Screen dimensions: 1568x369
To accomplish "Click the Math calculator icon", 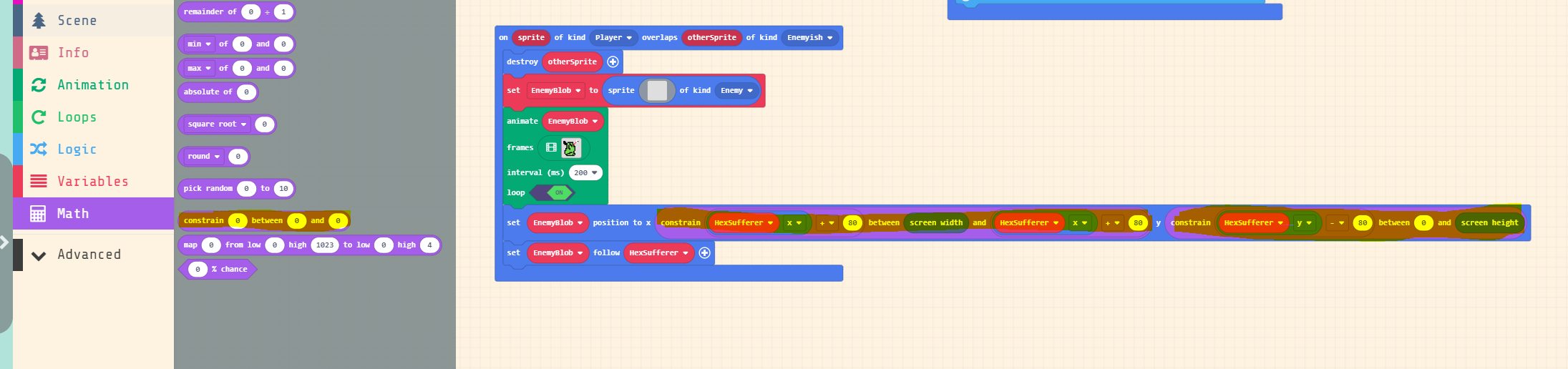I will pyautogui.click(x=38, y=213).
